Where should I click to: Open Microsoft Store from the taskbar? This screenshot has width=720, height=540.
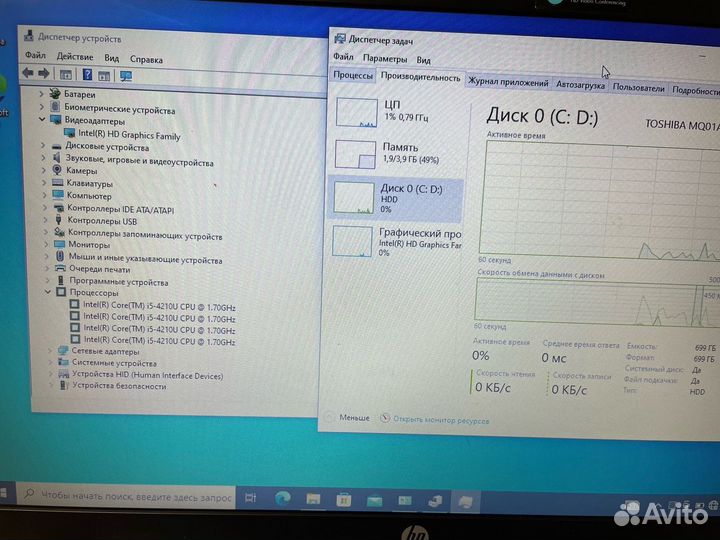(343, 500)
